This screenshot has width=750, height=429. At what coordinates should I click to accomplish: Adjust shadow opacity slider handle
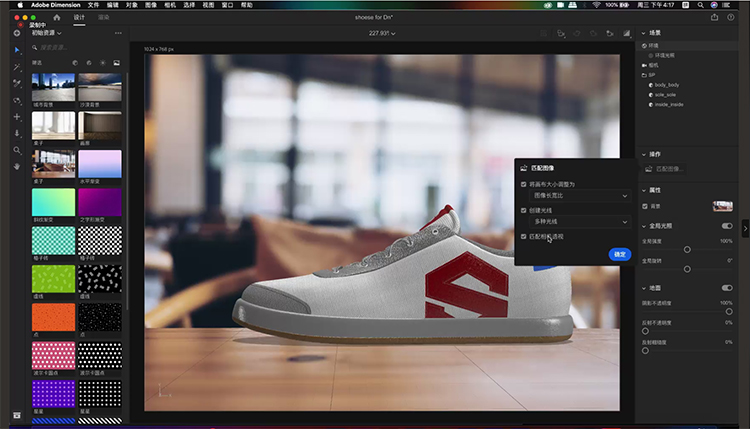coord(729,311)
